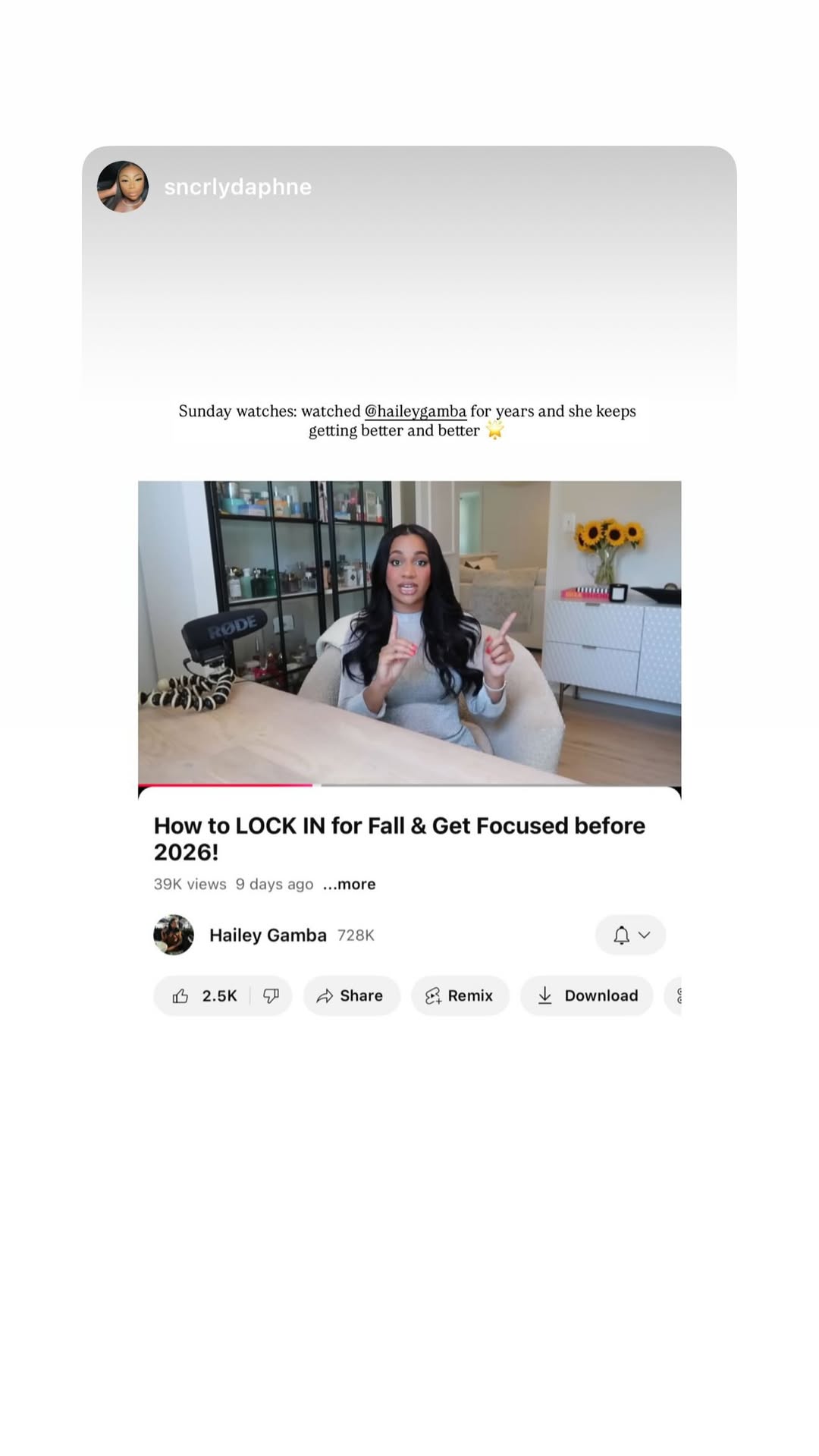Click the Download button
The image size is (819, 1456).
[x=587, y=995]
